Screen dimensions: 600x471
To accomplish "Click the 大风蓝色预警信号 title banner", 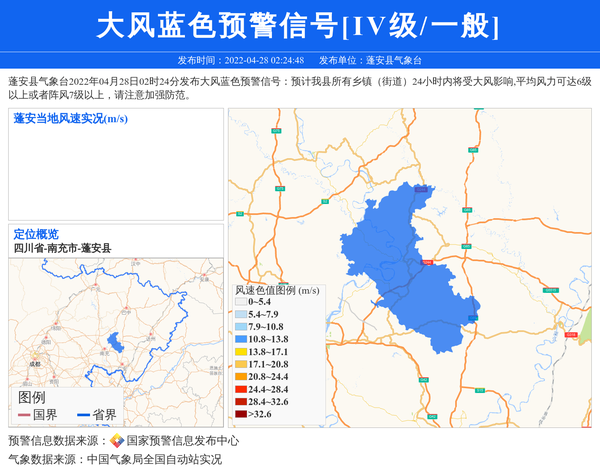I will pos(298,26).
